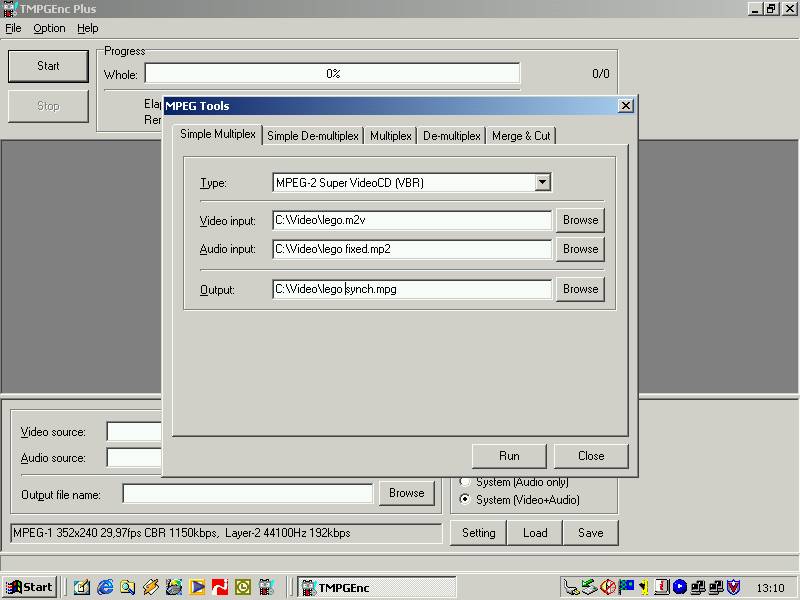Click the Setting button in main window
800x600 pixels.
click(x=479, y=533)
